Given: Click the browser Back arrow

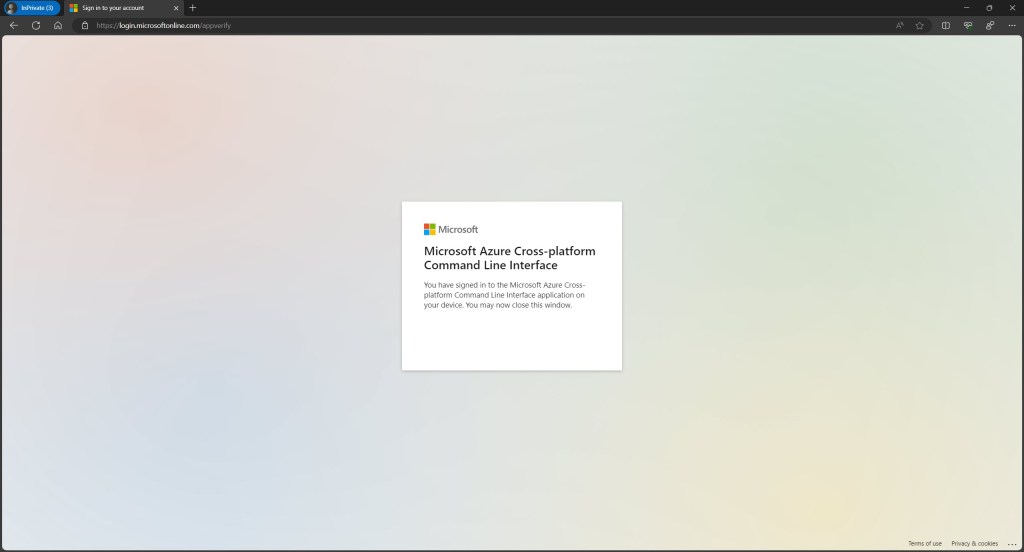Looking at the screenshot, I should [x=13, y=25].
